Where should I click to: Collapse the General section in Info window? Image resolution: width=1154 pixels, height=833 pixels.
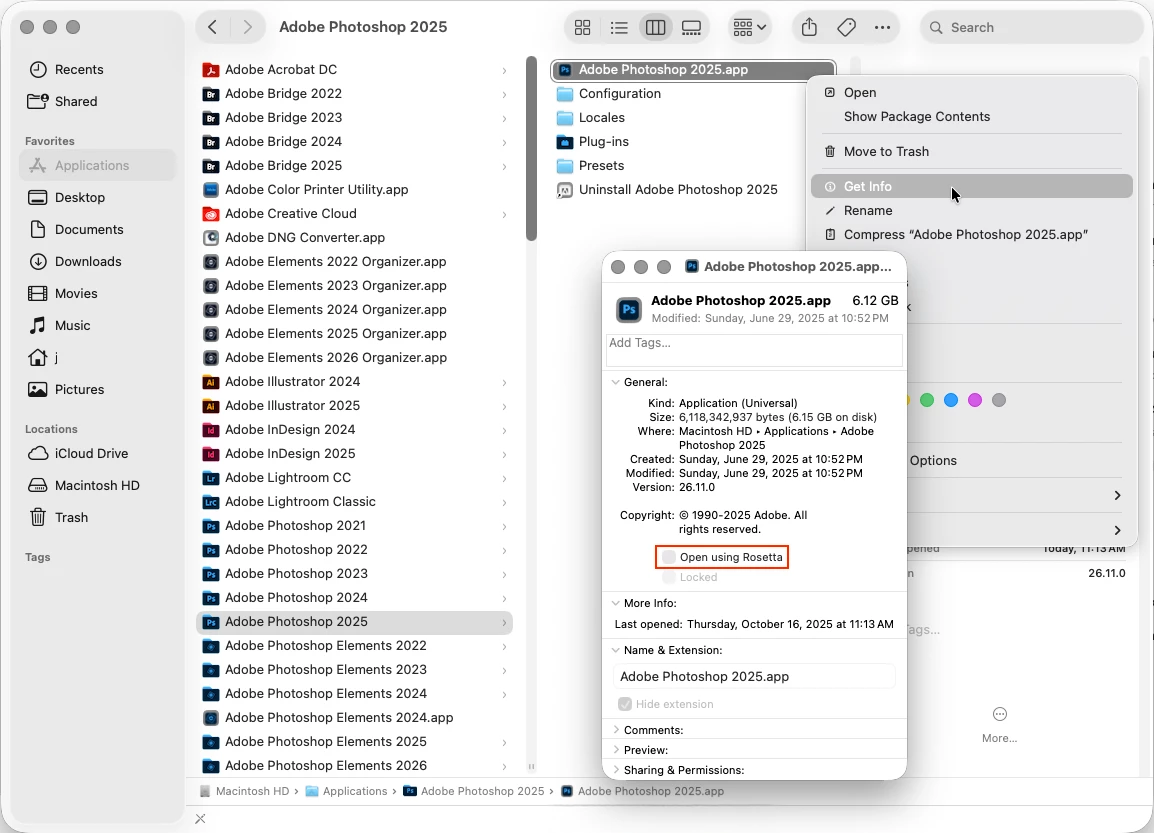point(615,382)
